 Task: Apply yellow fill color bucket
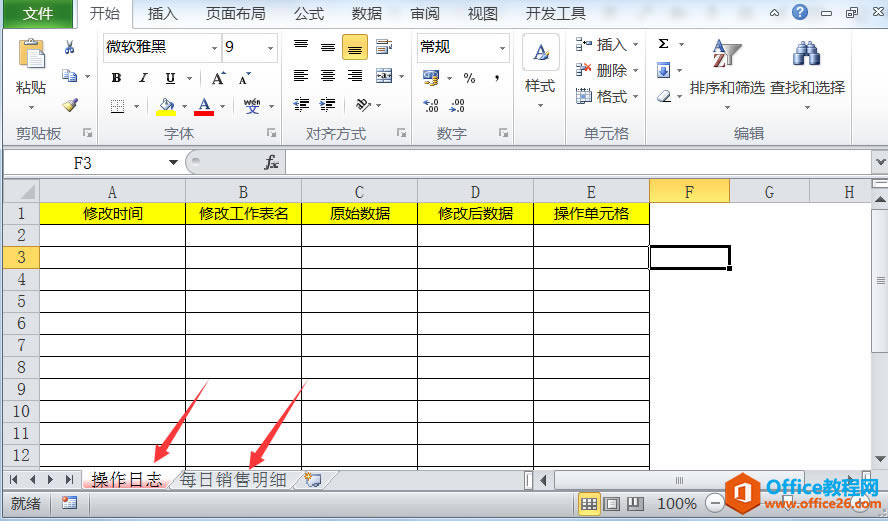click(166, 106)
